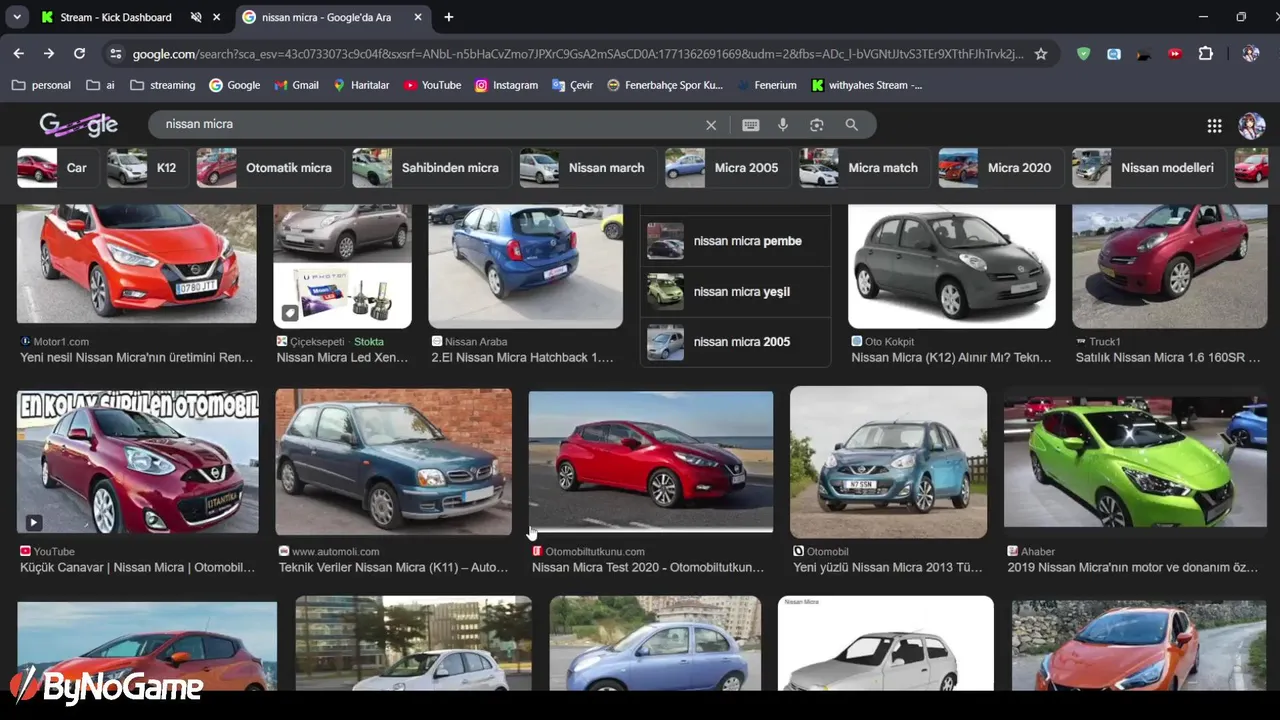Go forward in browser history
1280x720 pixels.
coord(48,54)
